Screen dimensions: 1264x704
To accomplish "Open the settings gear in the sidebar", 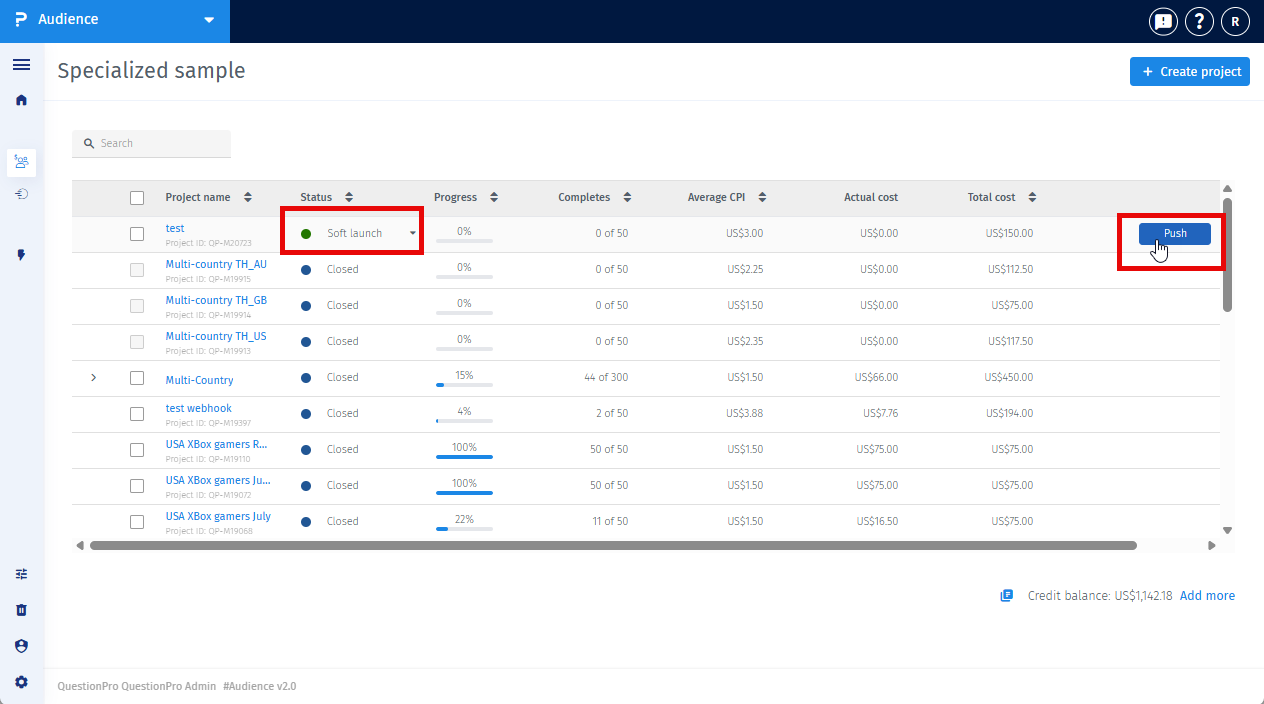I will pos(21,682).
